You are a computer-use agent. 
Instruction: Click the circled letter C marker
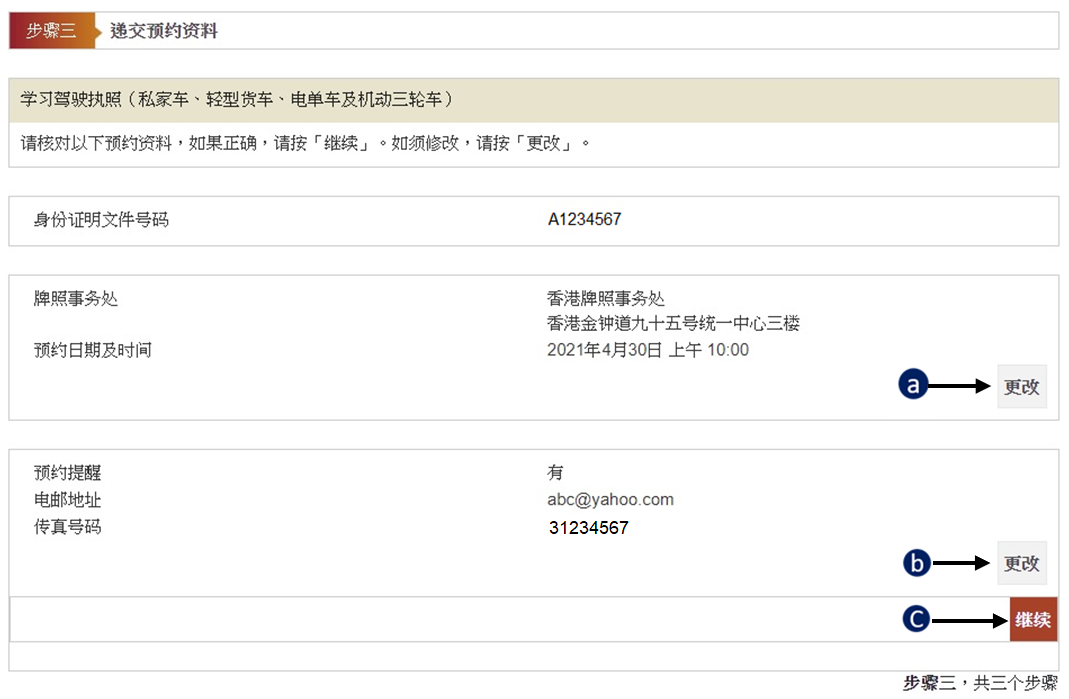(x=916, y=620)
